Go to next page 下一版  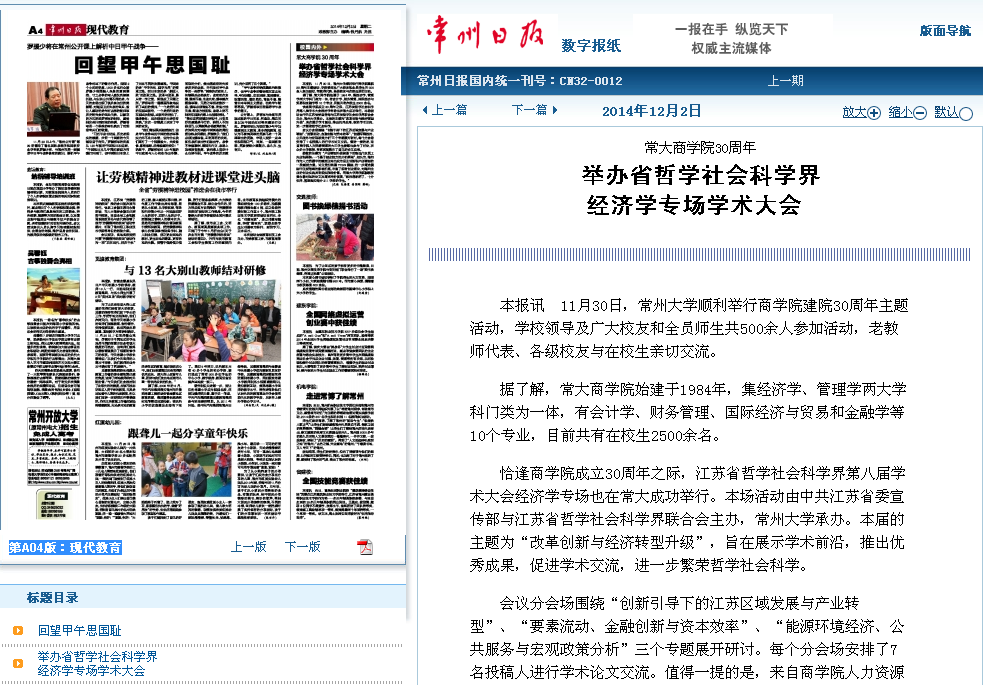[302, 547]
